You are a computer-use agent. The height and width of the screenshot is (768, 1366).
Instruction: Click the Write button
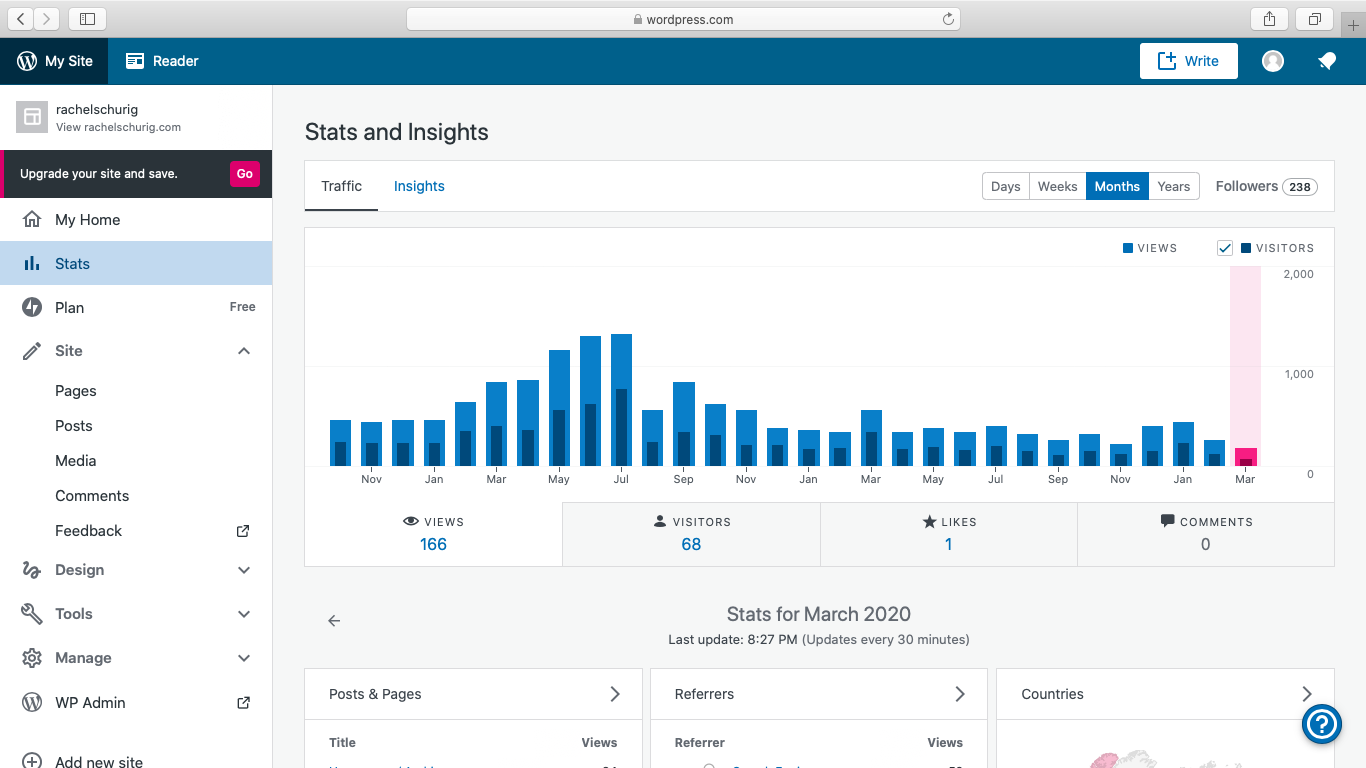coord(1188,61)
